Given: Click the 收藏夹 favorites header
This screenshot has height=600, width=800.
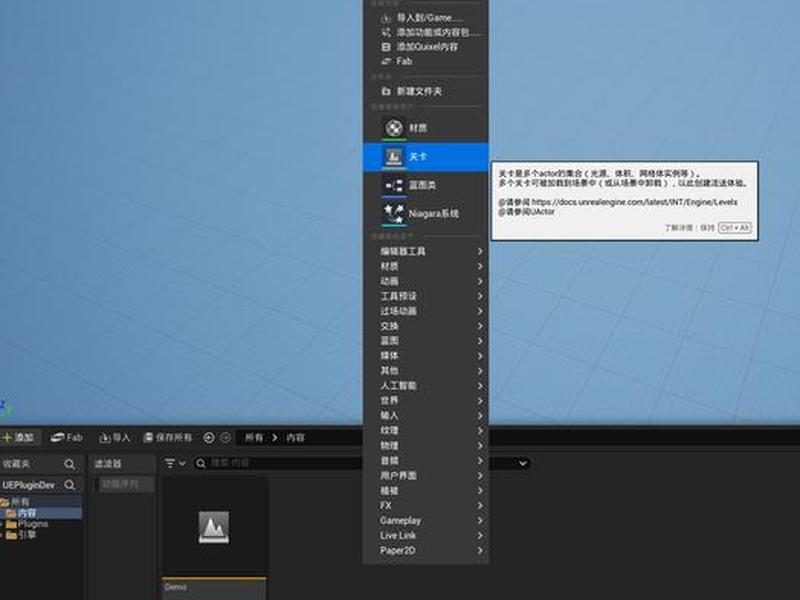Looking at the screenshot, I should point(16,464).
